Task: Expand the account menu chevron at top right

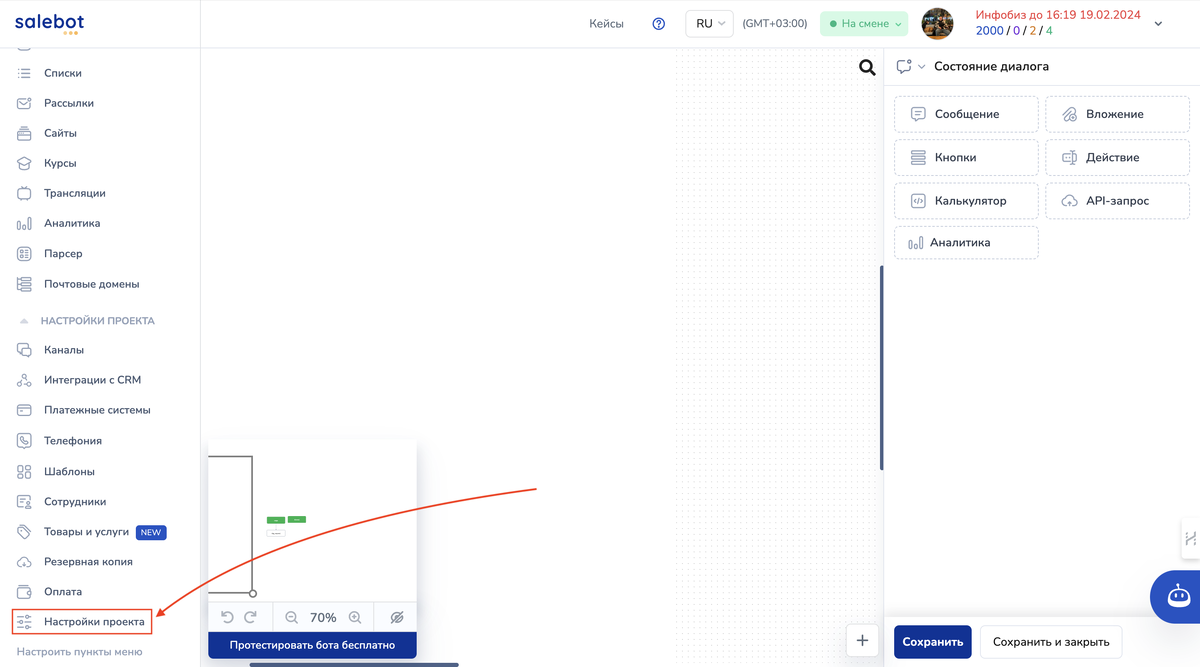Action: click(x=1158, y=24)
